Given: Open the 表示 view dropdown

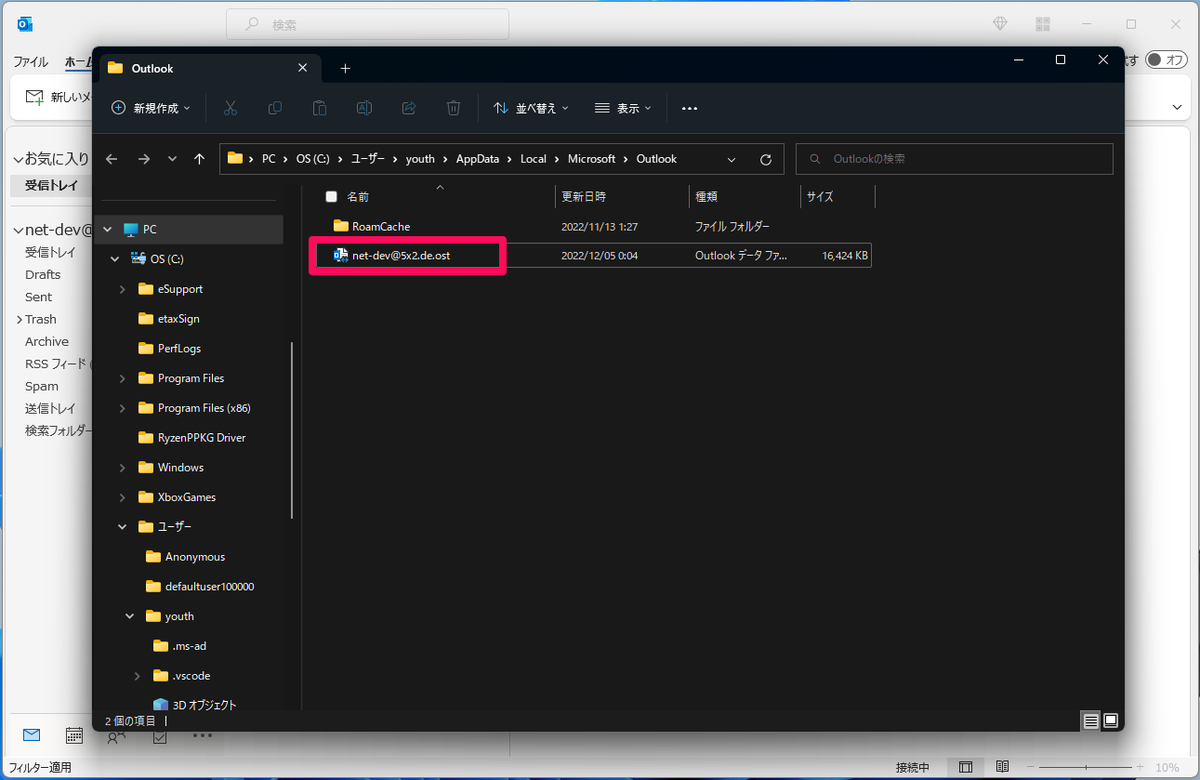Looking at the screenshot, I should (623, 108).
